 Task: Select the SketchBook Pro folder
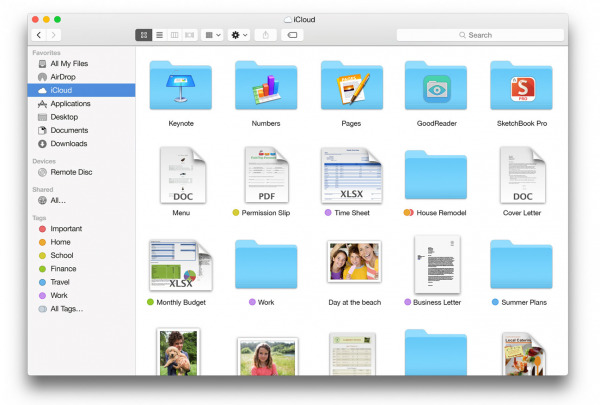521,86
